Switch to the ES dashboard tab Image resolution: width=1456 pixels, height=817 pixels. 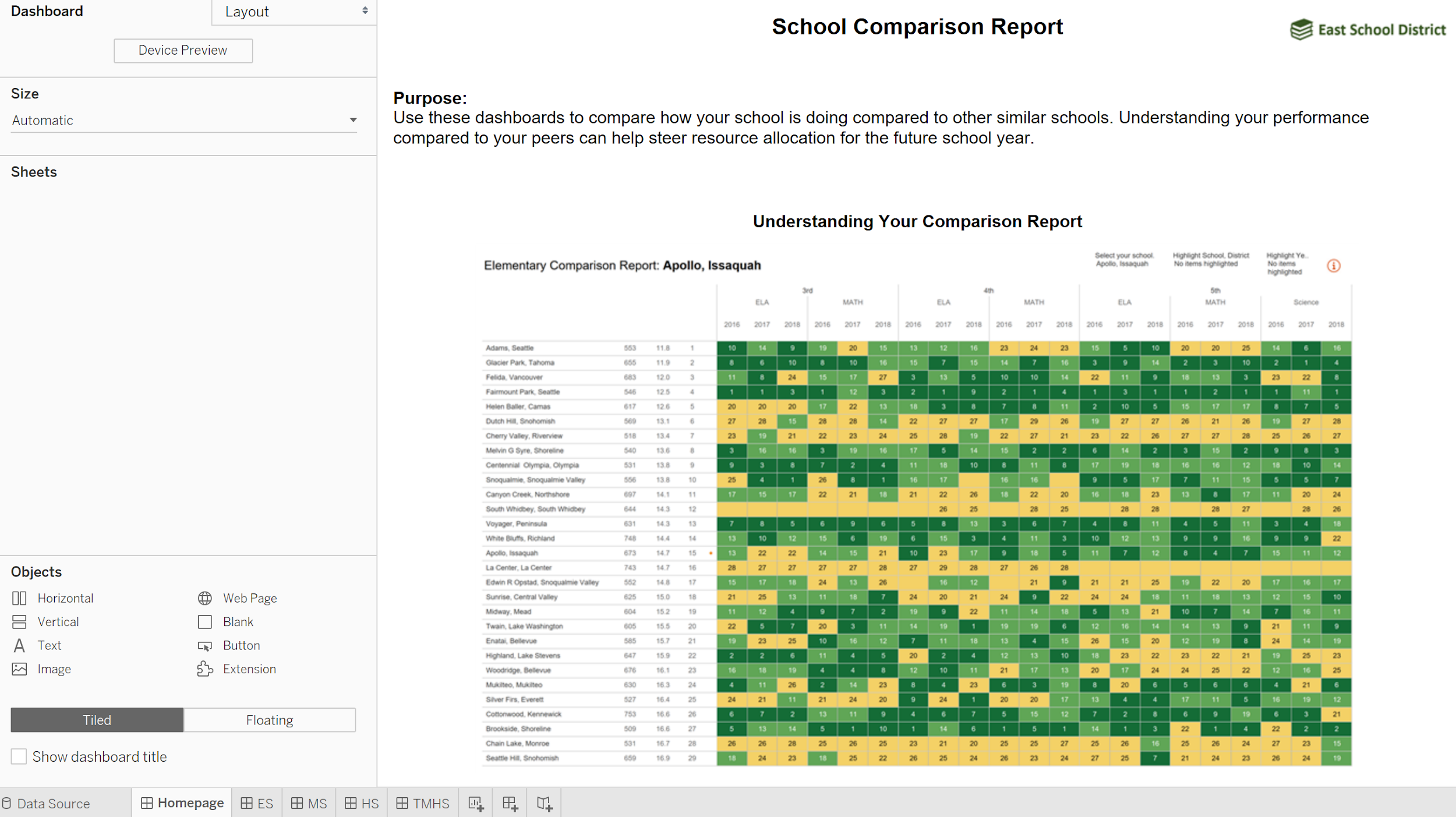257,804
